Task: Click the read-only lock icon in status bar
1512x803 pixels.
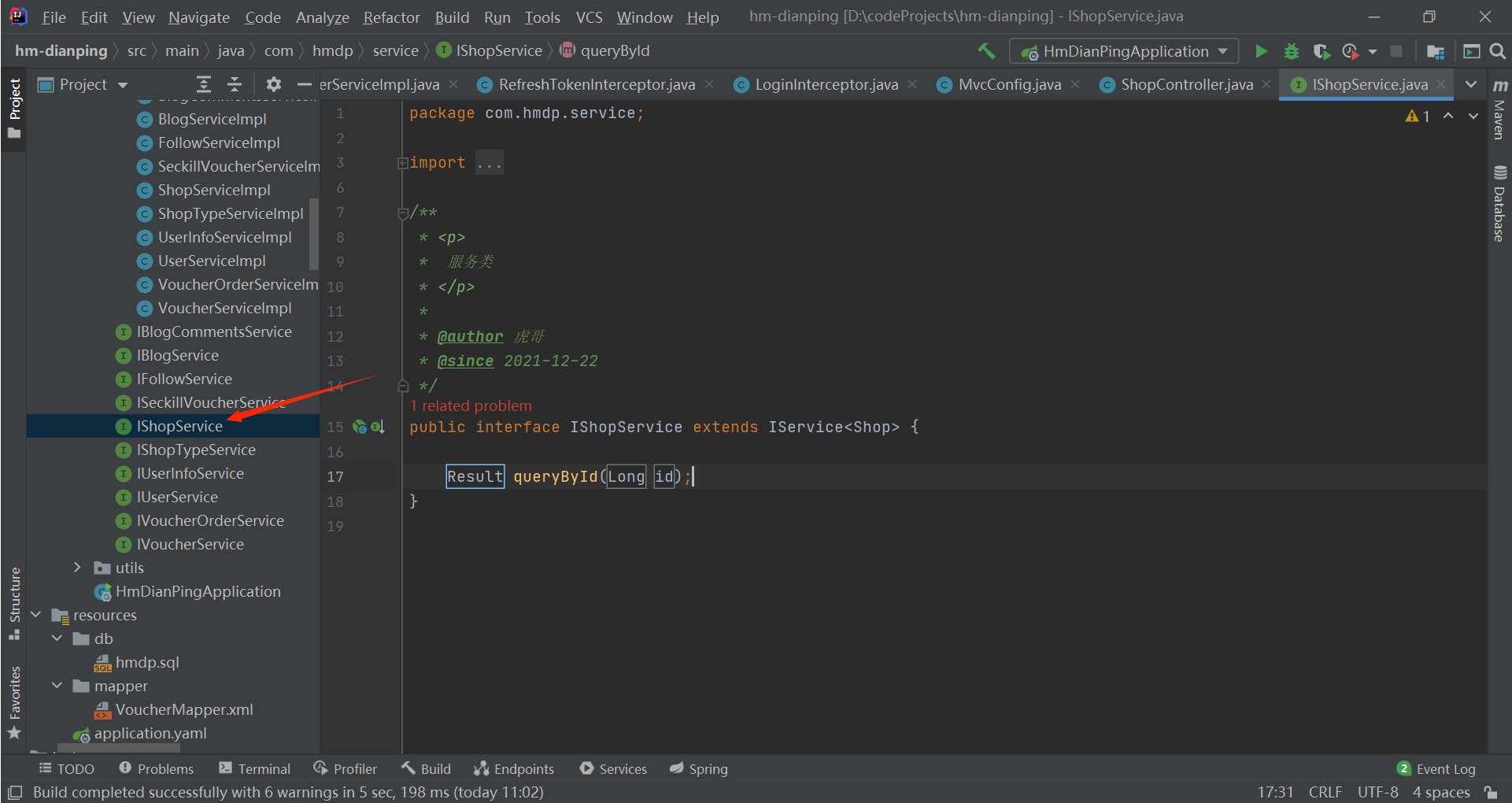Action: click(1490, 792)
